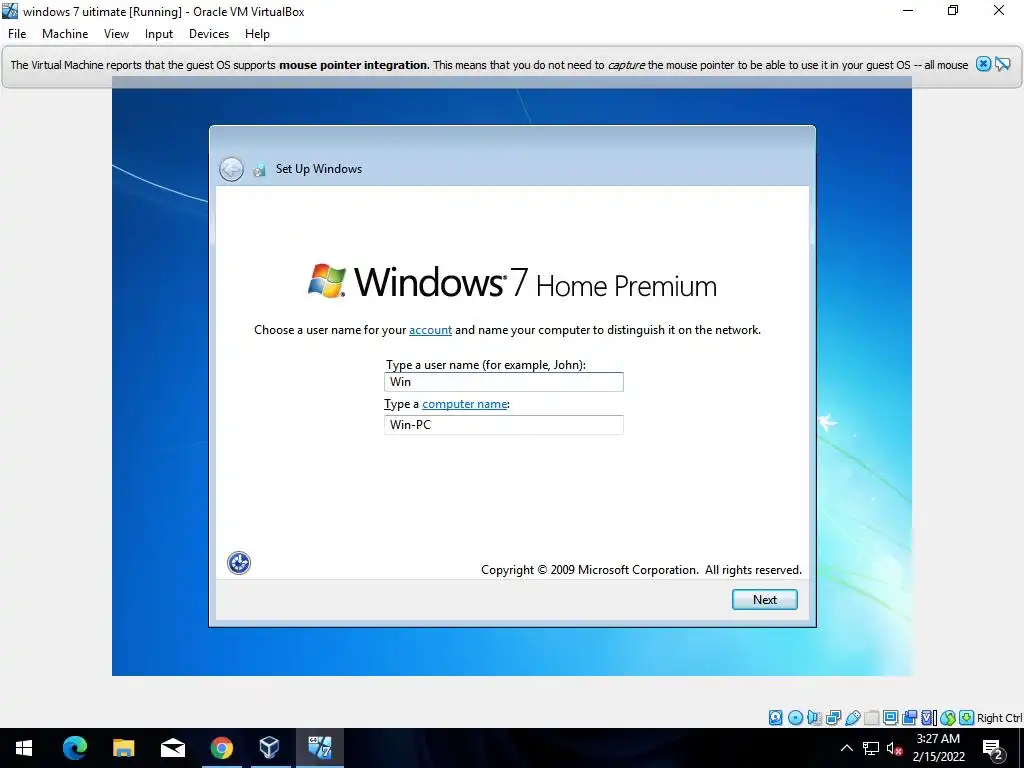Click the Right Ctrl host key label

pos(999,718)
